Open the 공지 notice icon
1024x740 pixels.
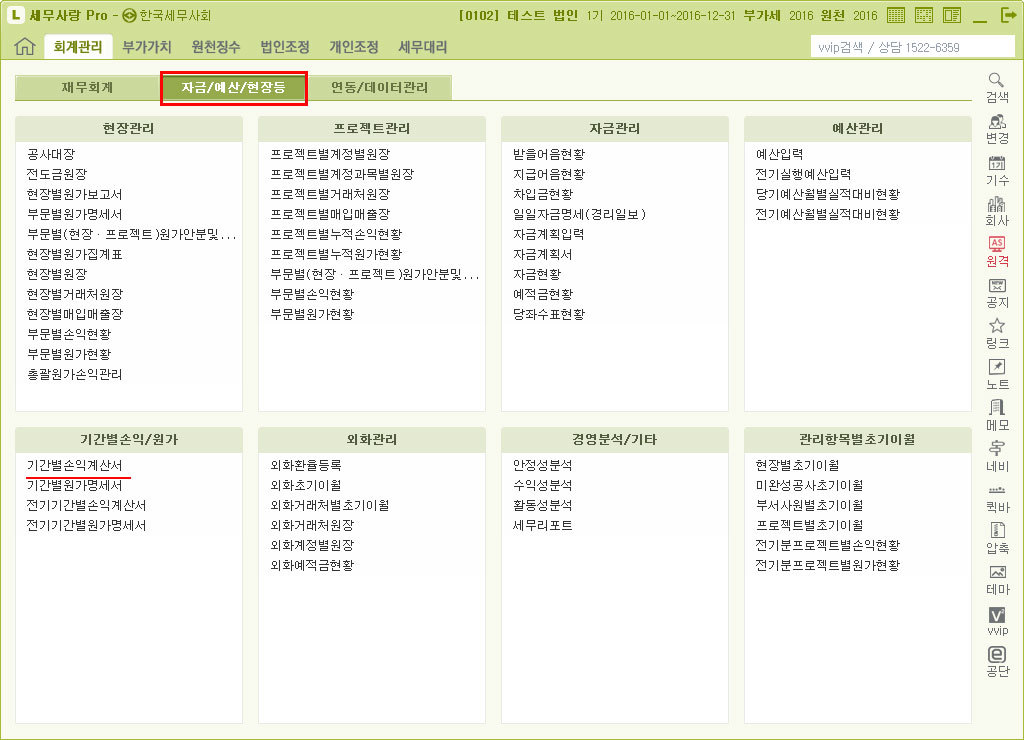click(997, 293)
